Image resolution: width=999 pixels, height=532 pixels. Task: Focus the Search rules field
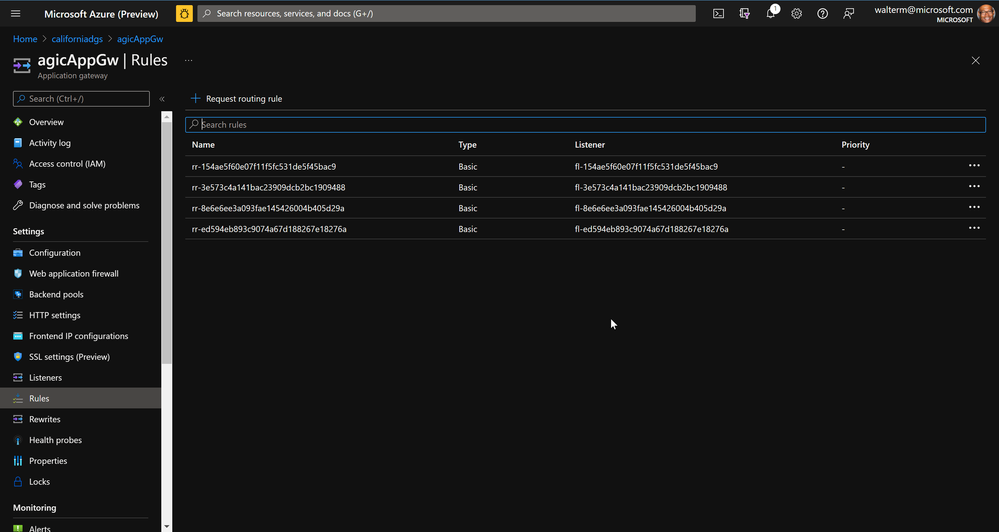coord(586,125)
